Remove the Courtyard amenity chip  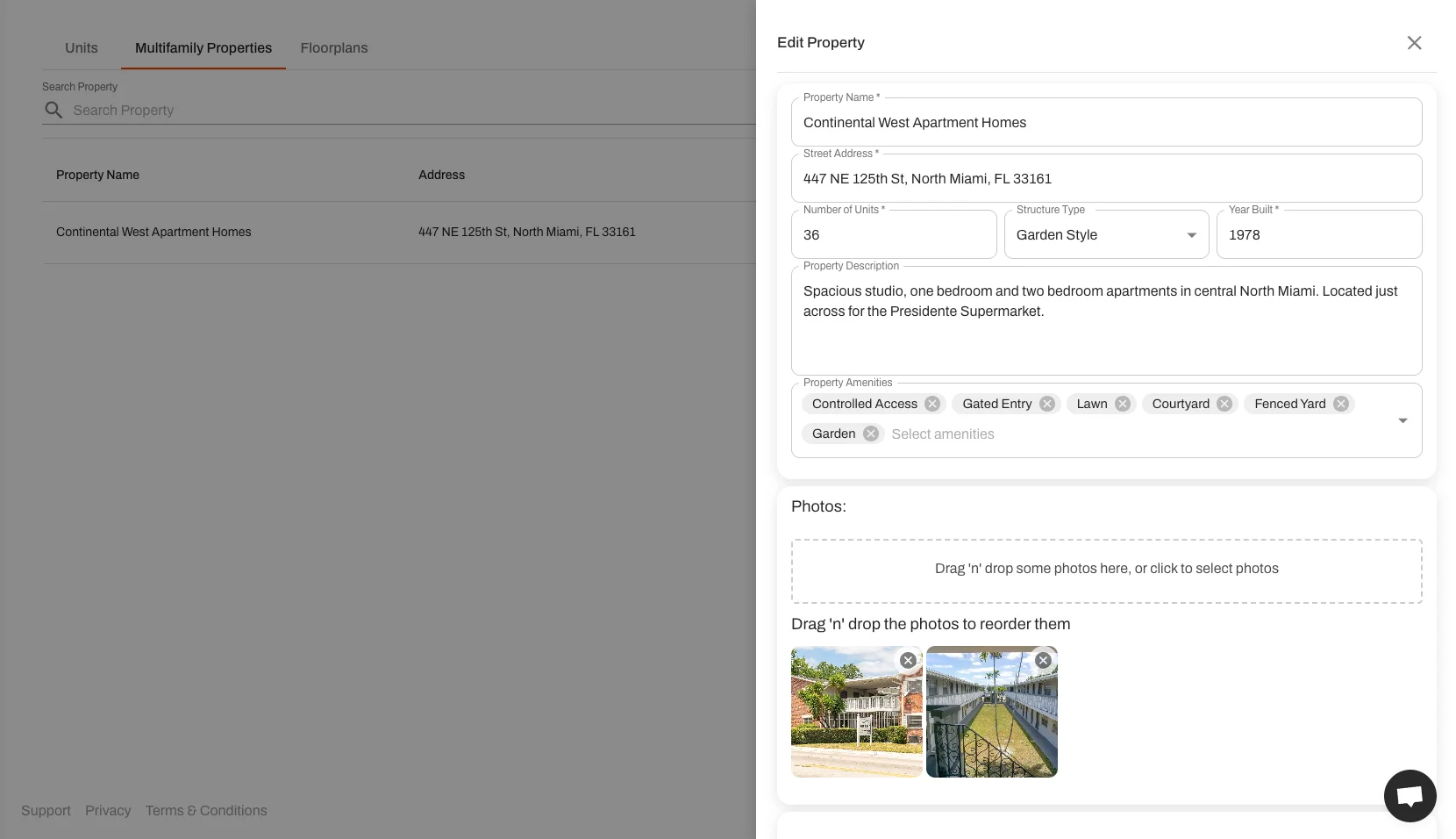tap(1224, 404)
